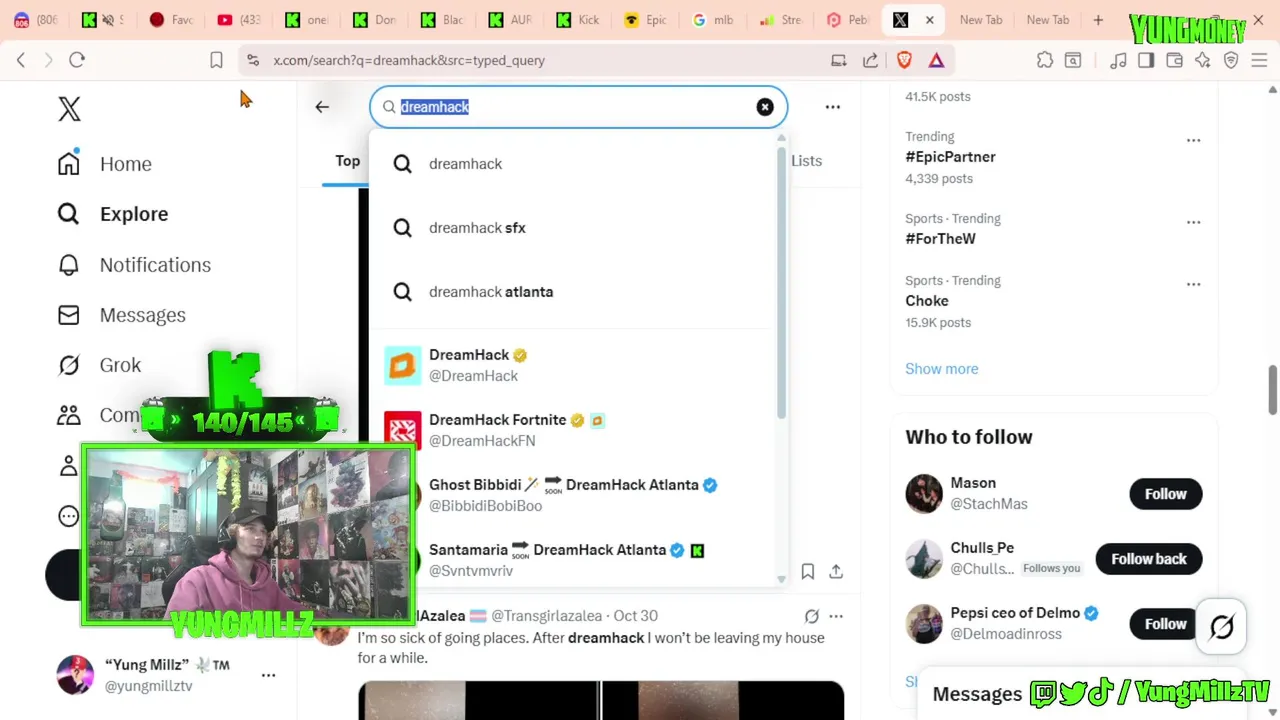Click the floating Grok button

pos(1221,627)
